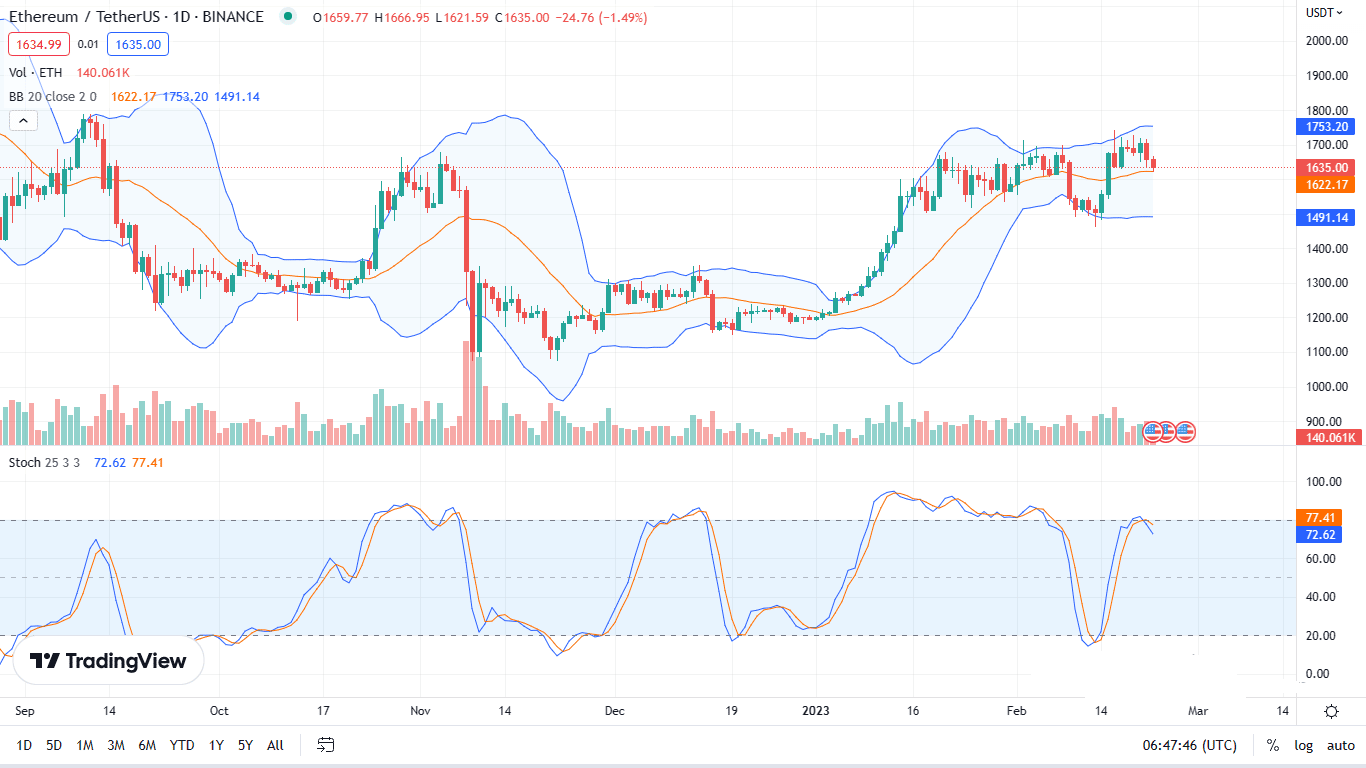Click the 1000.00 price scale value
Image resolution: width=1366 pixels, height=768 pixels.
(1326, 387)
